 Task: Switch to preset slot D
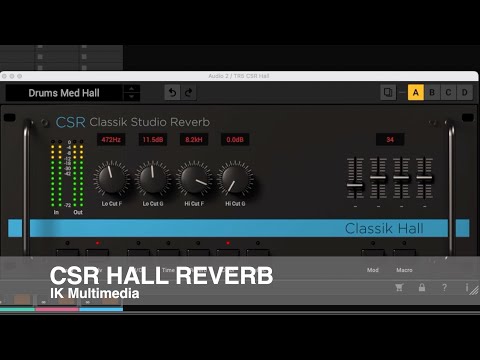click(x=465, y=92)
